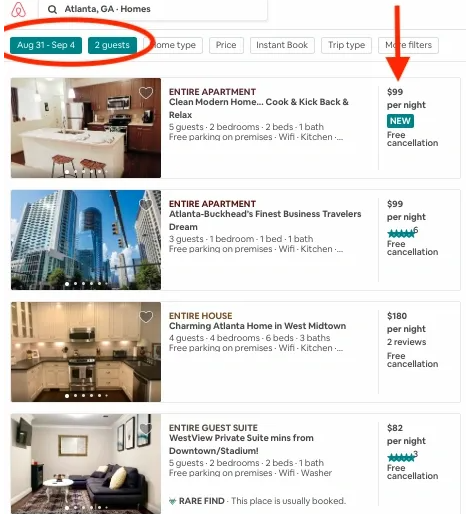Expand the Price filter
Image resolution: width=466 pixels, height=514 pixels.
[226, 45]
